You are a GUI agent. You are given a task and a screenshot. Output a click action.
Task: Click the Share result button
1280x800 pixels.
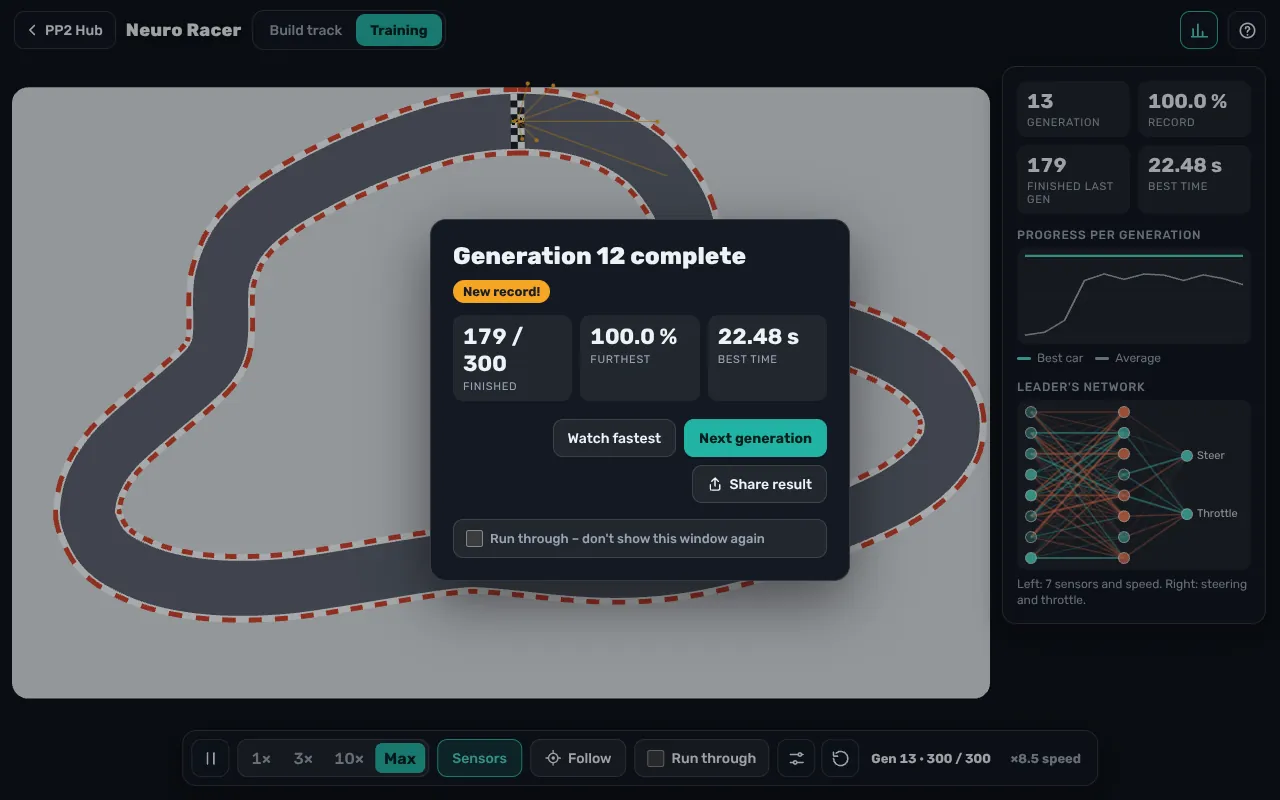coord(759,484)
